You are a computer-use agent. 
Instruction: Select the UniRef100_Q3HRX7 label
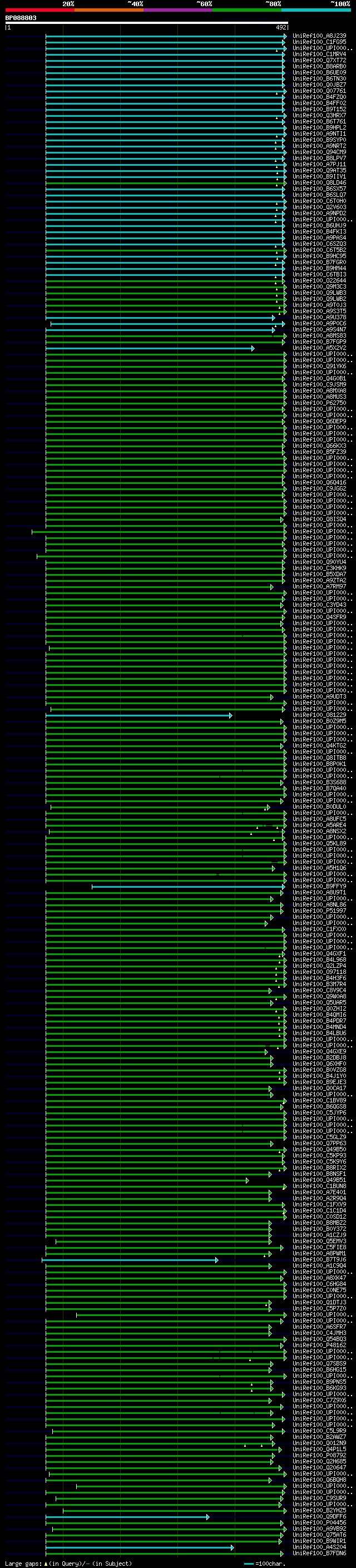coord(319,116)
